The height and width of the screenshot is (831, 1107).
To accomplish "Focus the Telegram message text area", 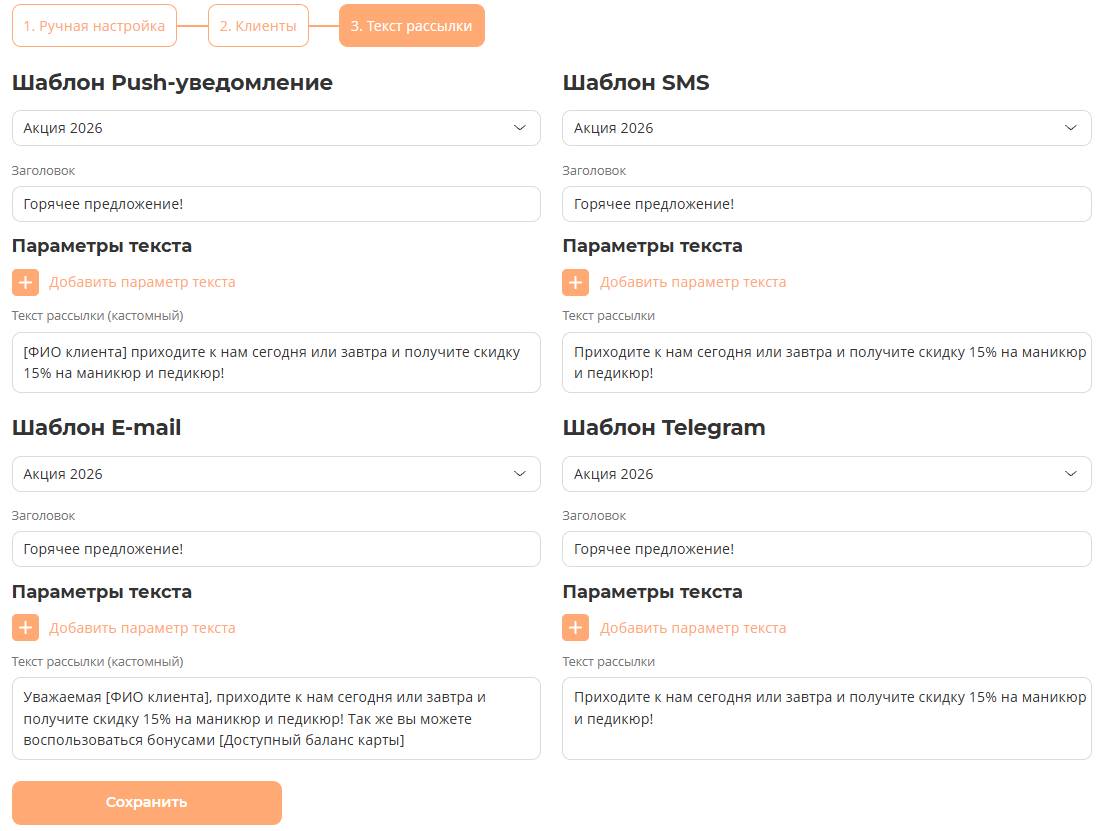I will coord(826,718).
